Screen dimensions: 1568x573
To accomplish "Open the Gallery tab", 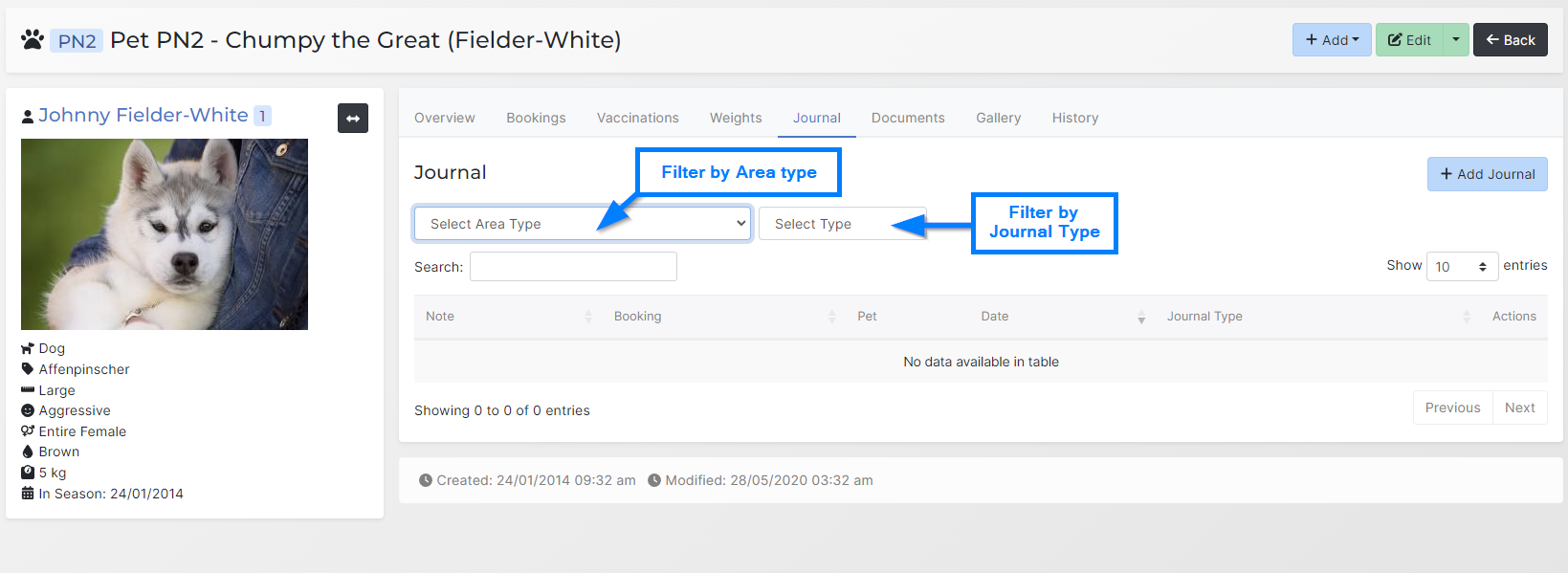I will pyautogui.click(x=998, y=118).
